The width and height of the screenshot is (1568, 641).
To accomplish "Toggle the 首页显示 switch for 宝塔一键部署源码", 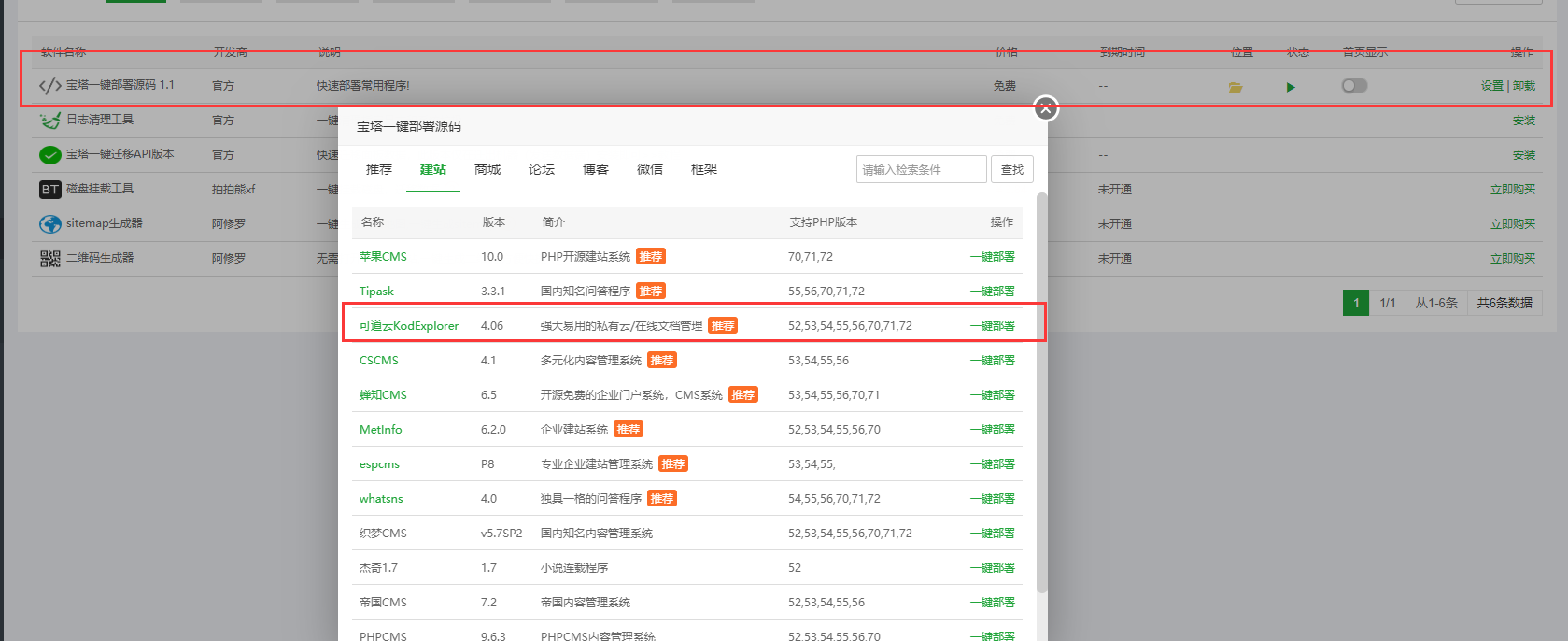I will point(1354,86).
